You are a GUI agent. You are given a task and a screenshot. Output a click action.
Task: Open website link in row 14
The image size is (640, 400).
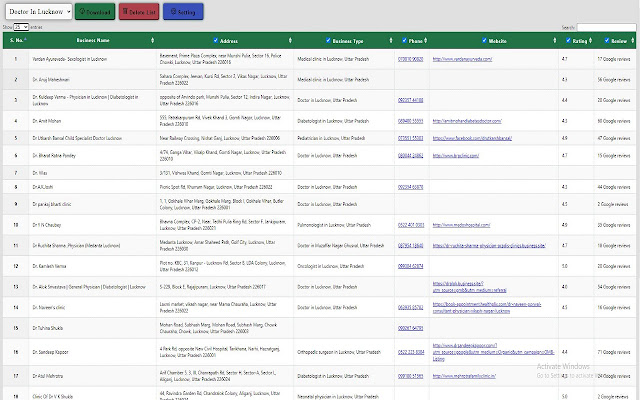coord(487,308)
